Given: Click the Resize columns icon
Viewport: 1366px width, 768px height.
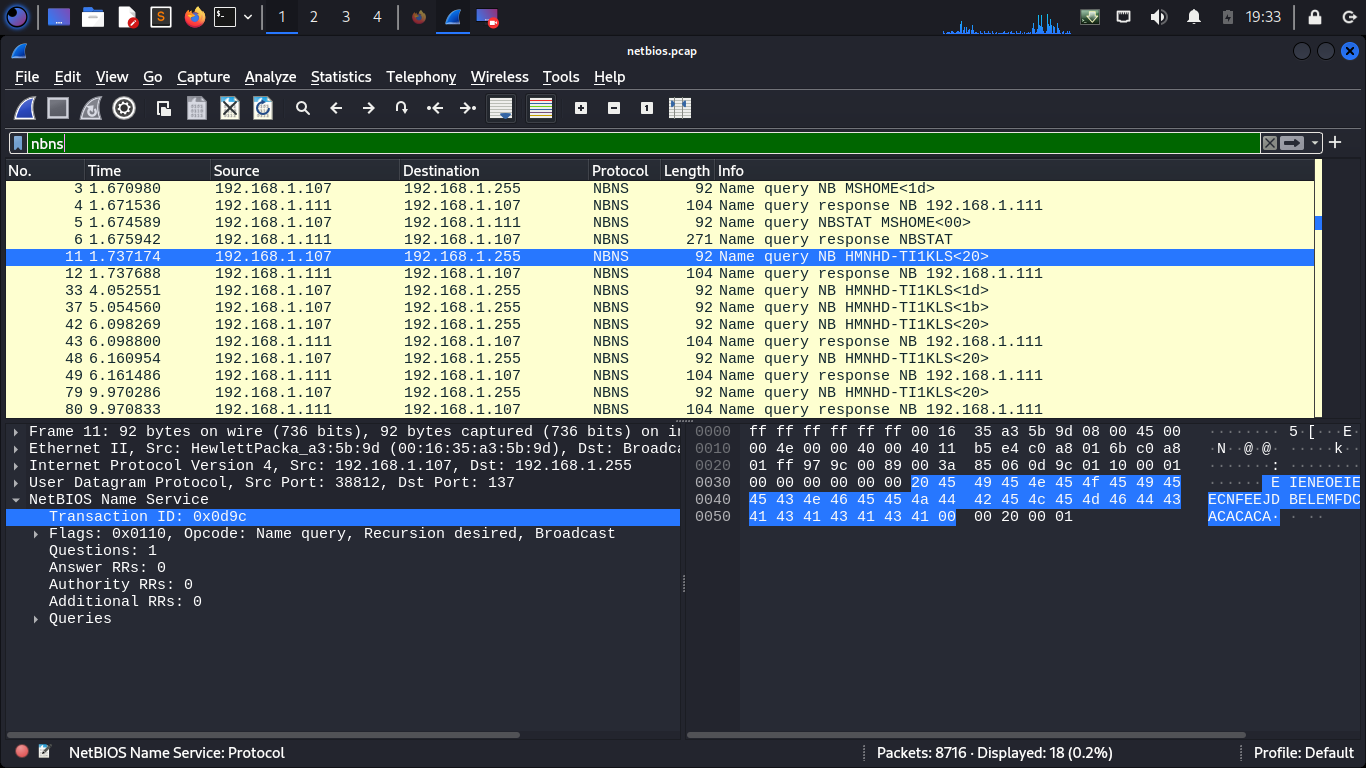Looking at the screenshot, I should [x=680, y=108].
